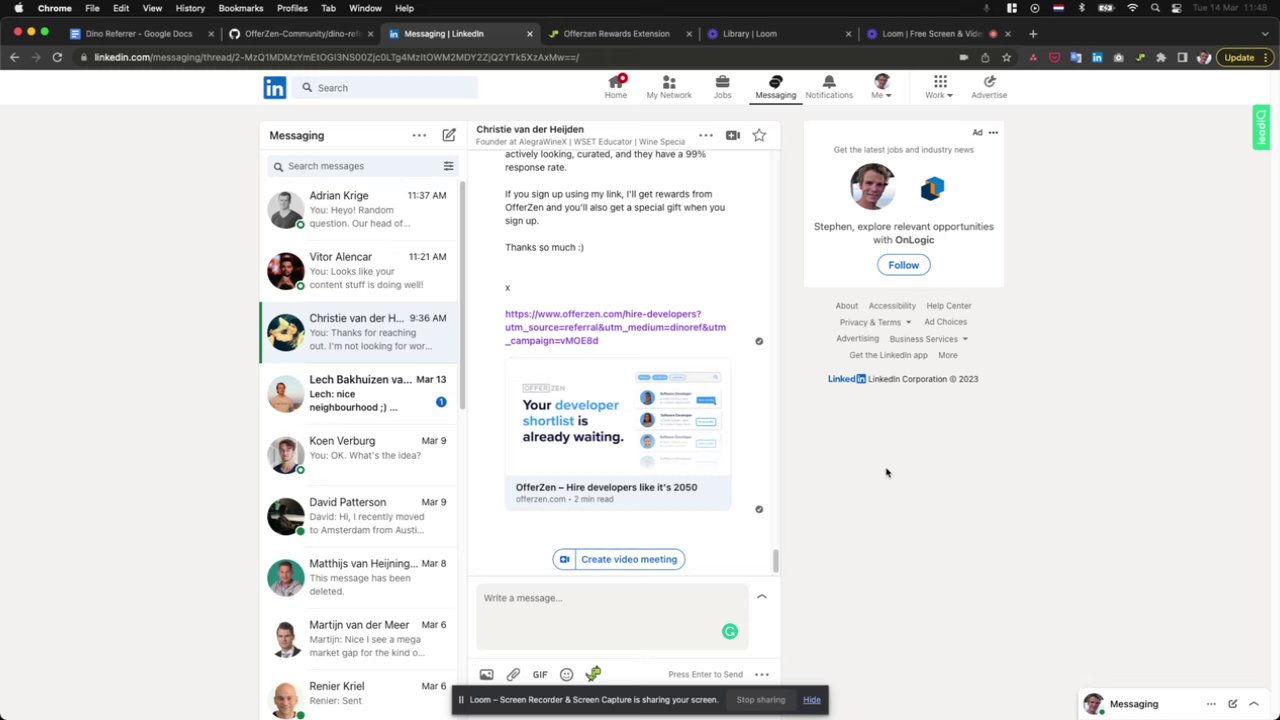This screenshot has width=1280, height=720.
Task: Click the LinkedIn search field
Action: click(385, 88)
